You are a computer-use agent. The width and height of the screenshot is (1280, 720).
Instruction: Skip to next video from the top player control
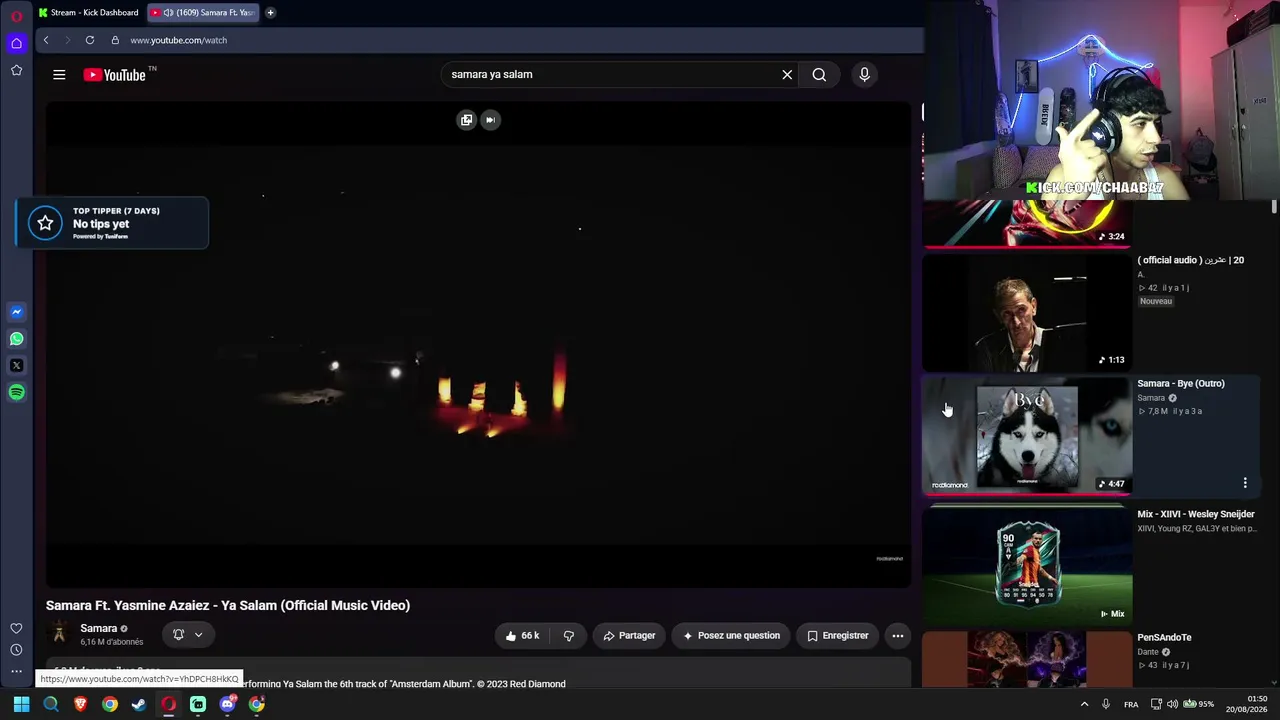pyautogui.click(x=490, y=120)
